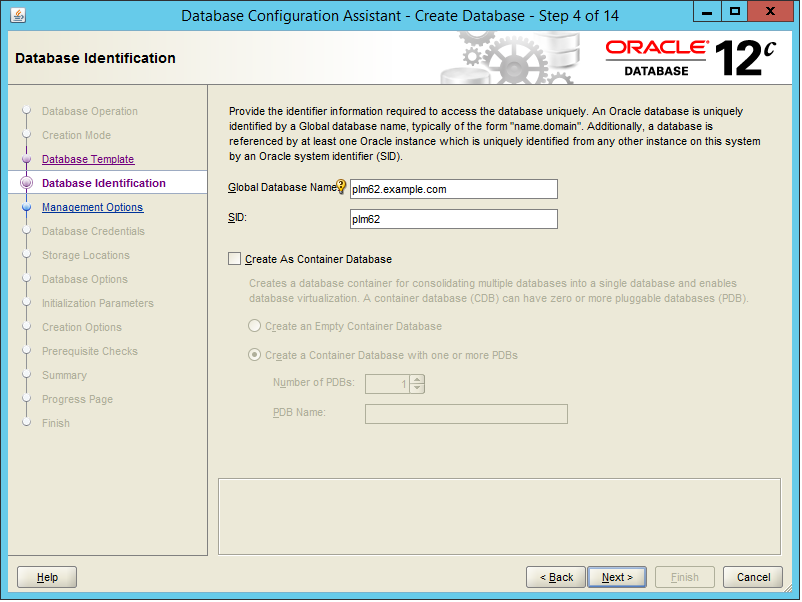Close the Database Configuration Assistant window
The image size is (802, 602).
[x=770, y=11]
